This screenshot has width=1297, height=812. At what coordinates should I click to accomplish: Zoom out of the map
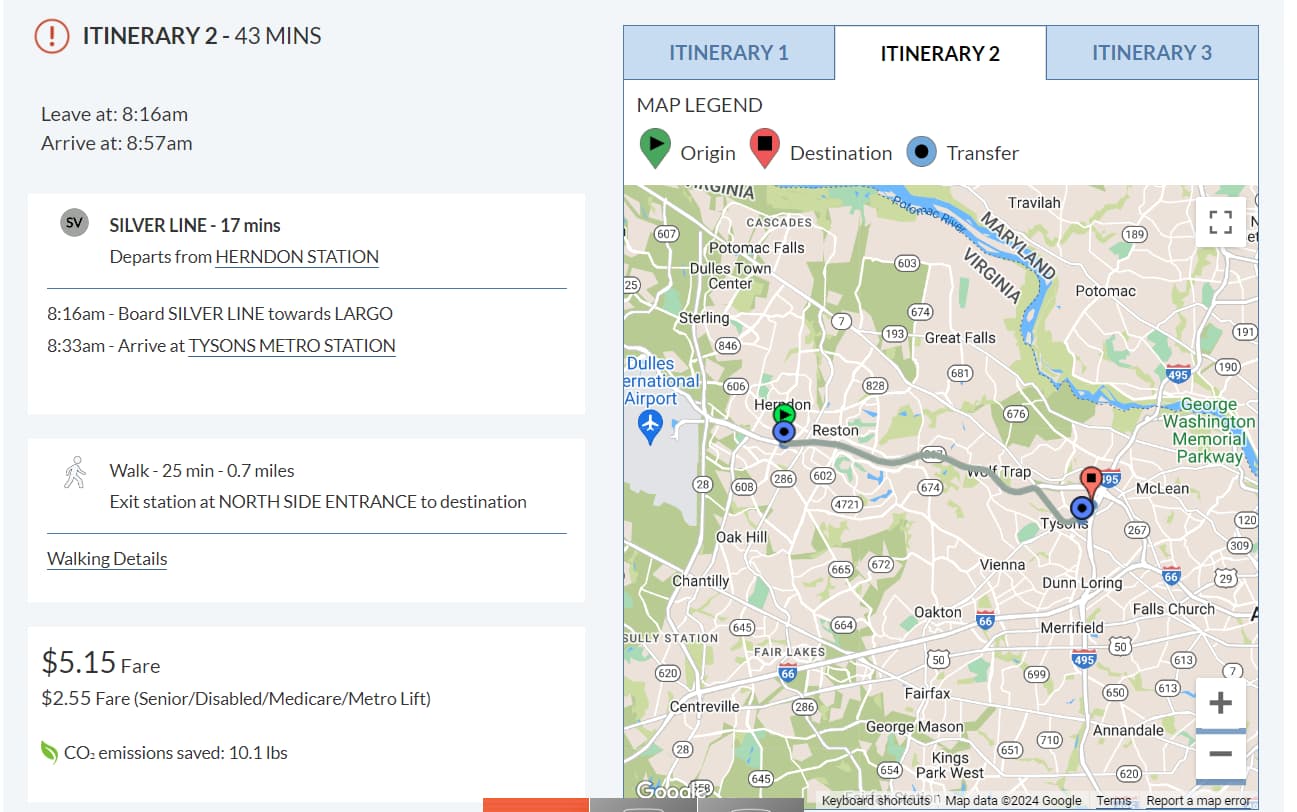pos(1220,755)
